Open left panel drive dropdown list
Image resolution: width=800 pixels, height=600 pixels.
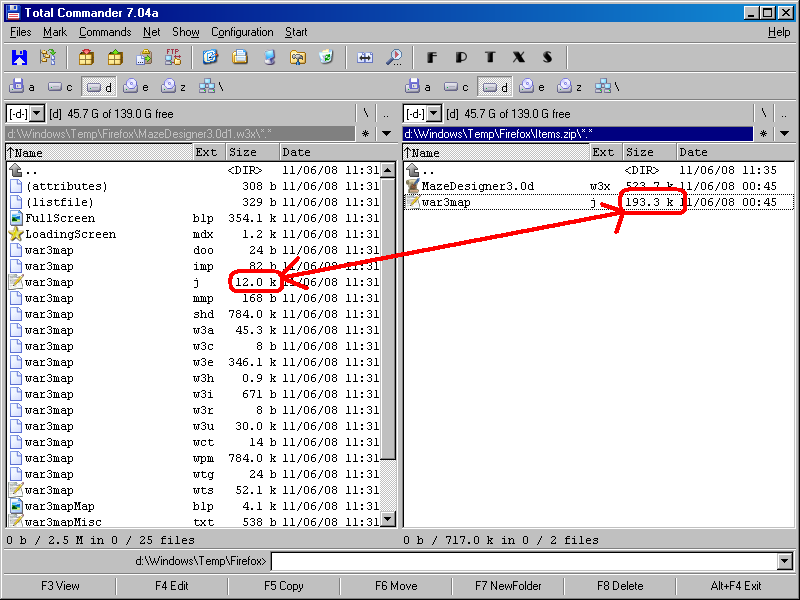[37, 114]
